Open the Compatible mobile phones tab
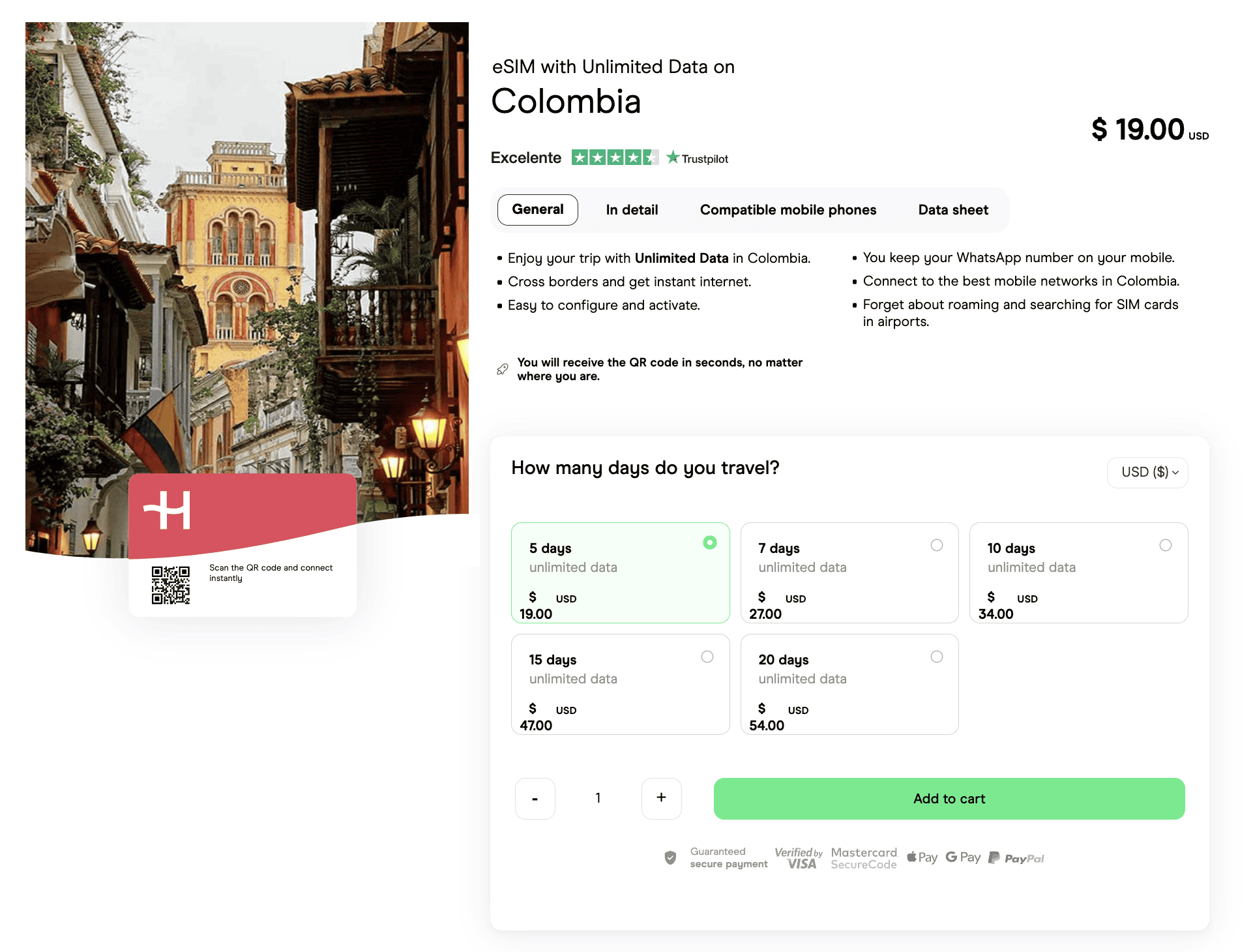 tap(788, 210)
